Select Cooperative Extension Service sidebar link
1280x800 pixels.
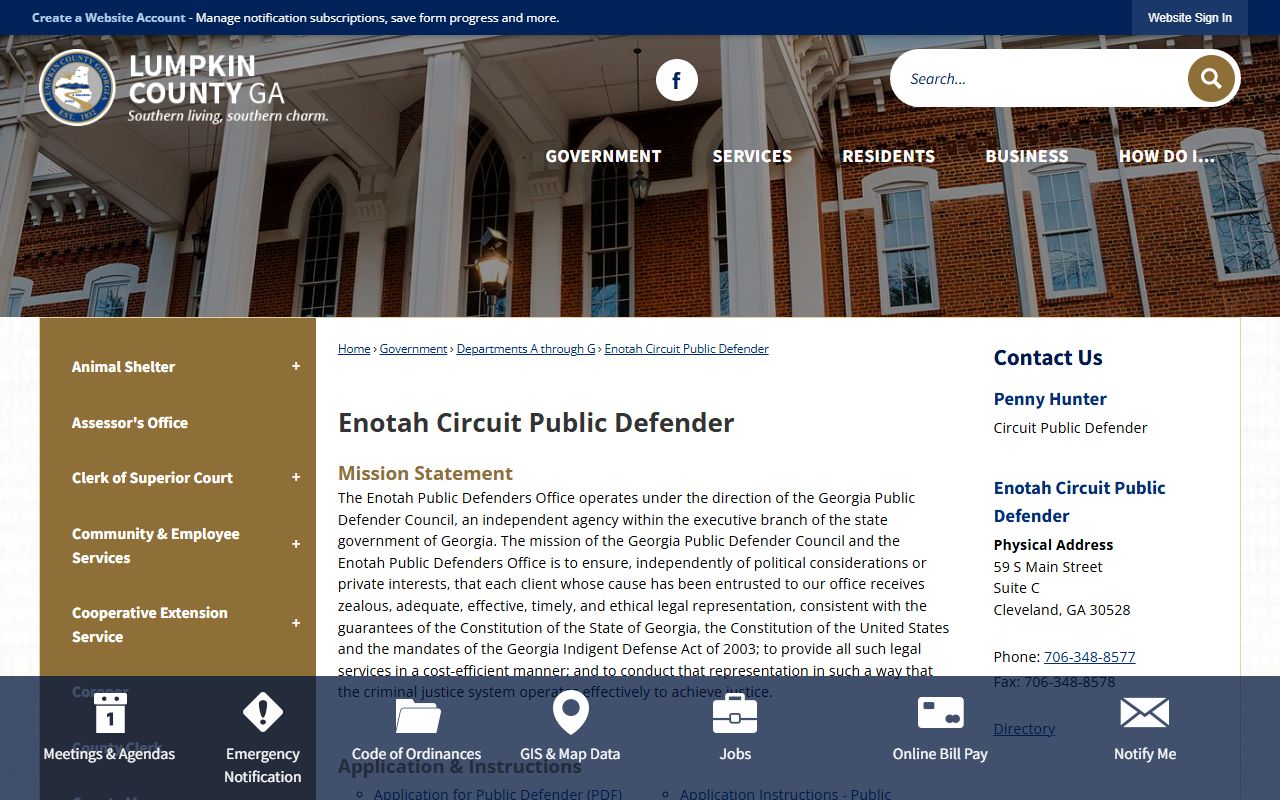[x=150, y=624]
